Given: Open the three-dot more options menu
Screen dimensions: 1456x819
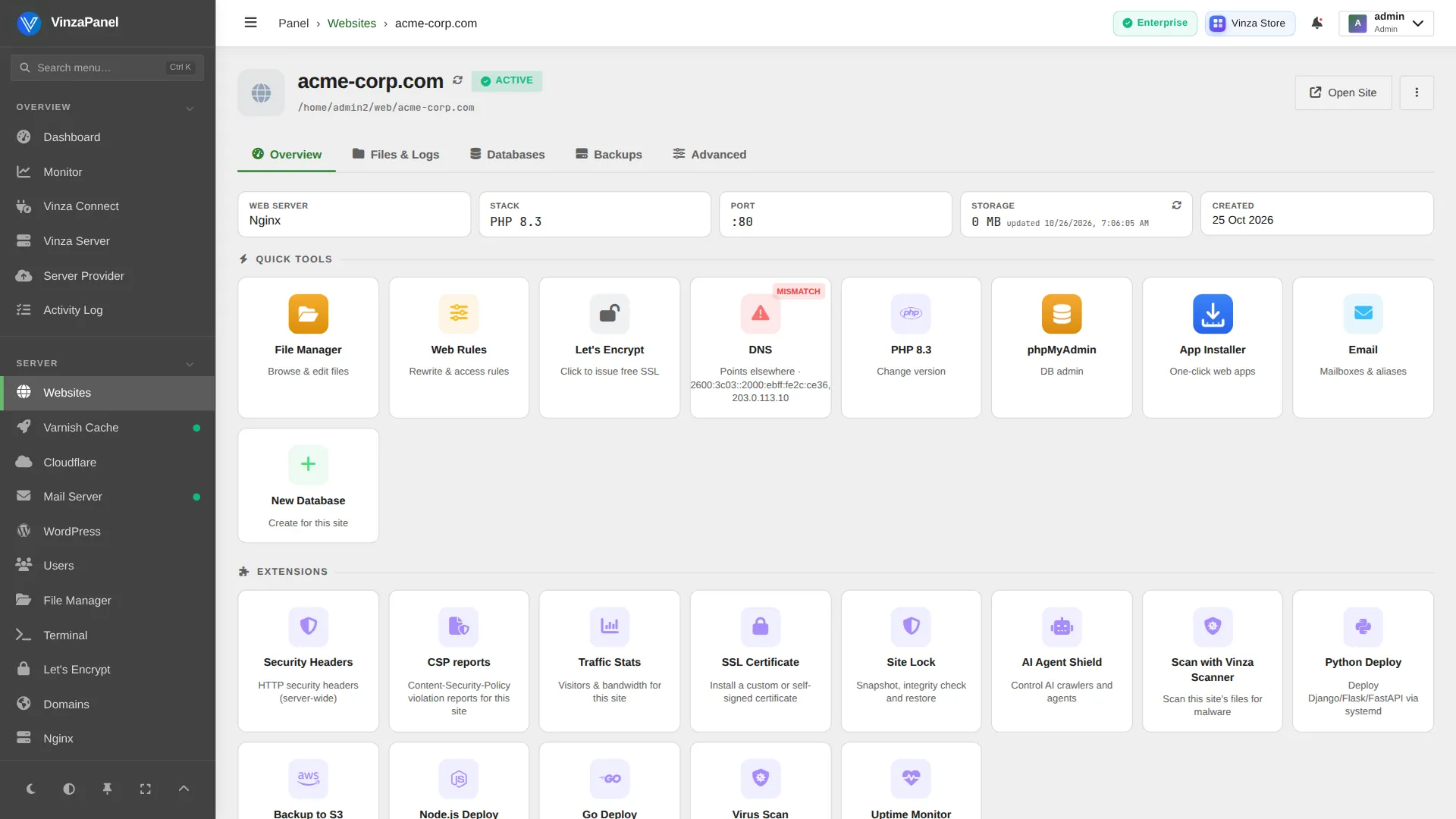Looking at the screenshot, I should coord(1416,93).
